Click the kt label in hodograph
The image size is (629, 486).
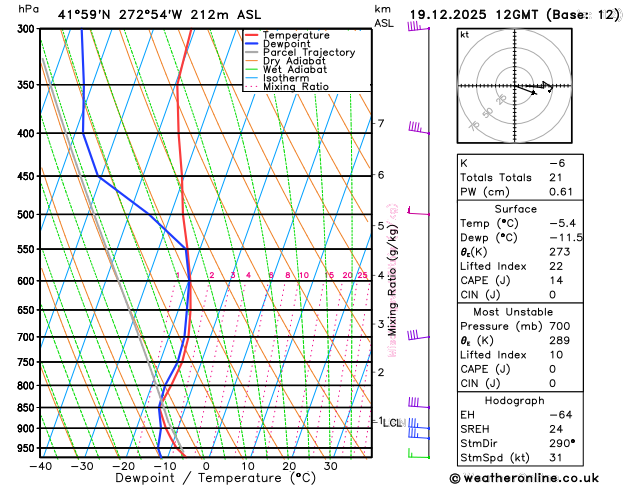click(465, 35)
